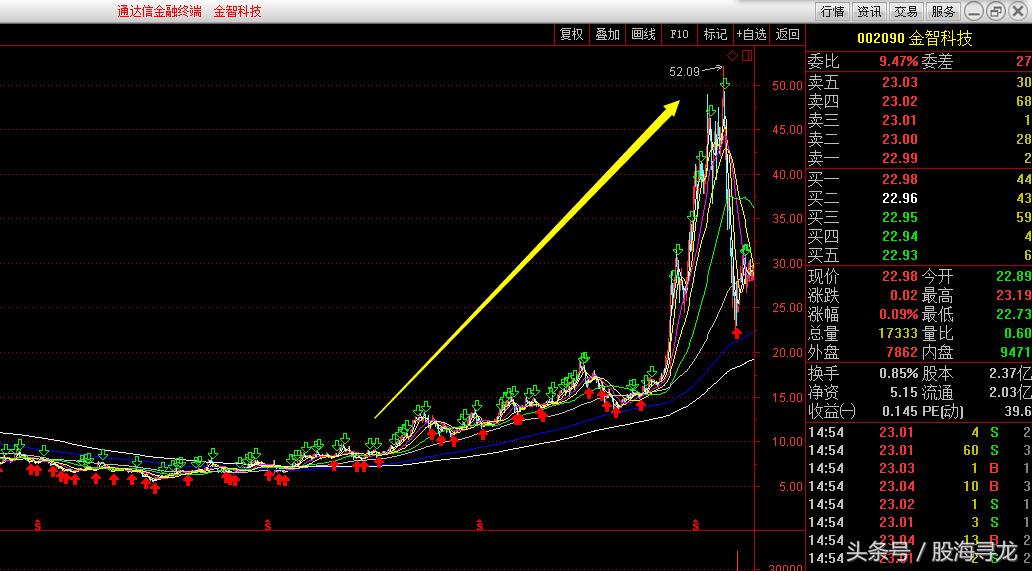
Task: Click 净资 value 5.15
Action: tap(904, 393)
